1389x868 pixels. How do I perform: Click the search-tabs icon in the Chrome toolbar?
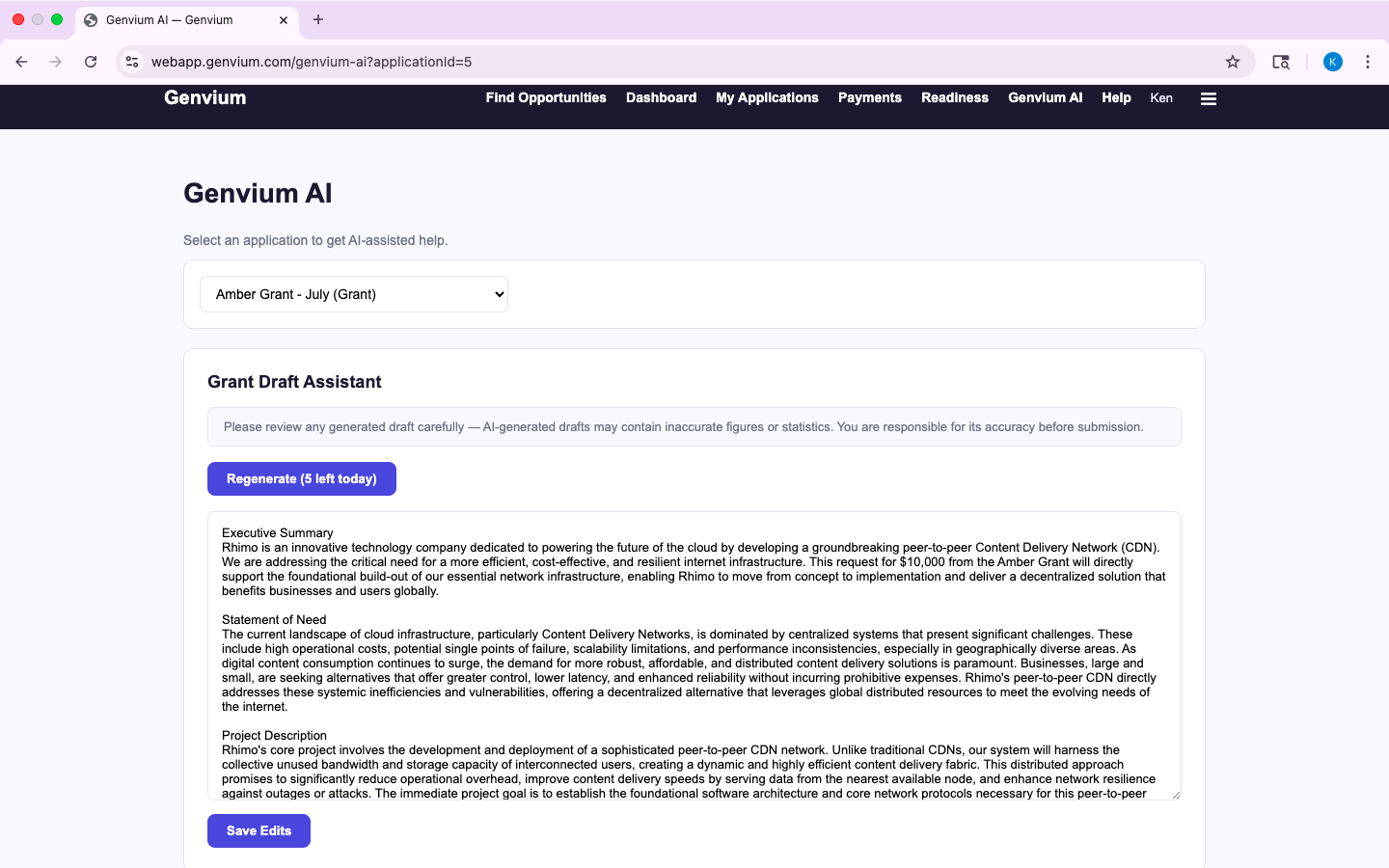1281,62
